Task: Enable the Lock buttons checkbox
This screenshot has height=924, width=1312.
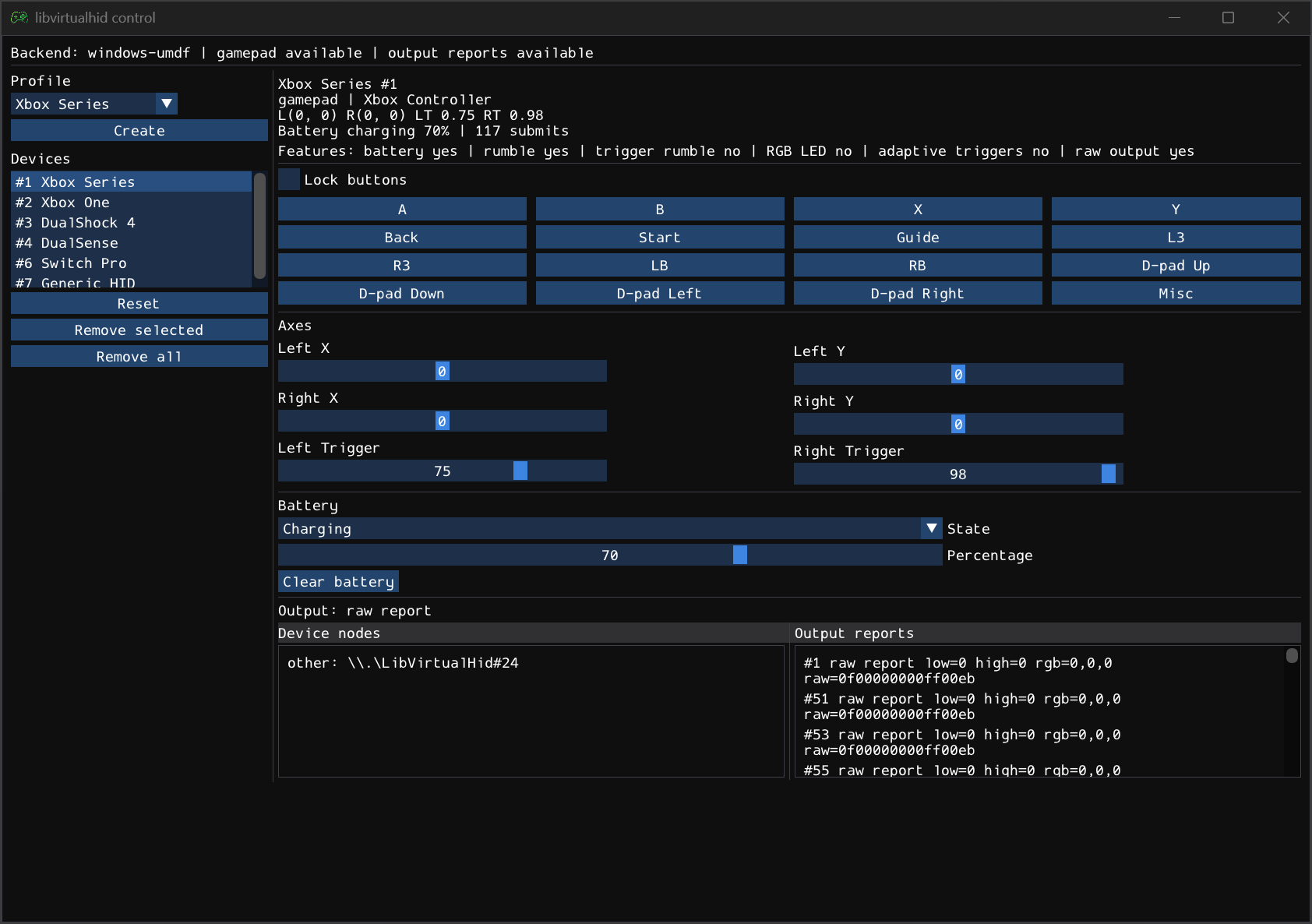Action: click(289, 179)
